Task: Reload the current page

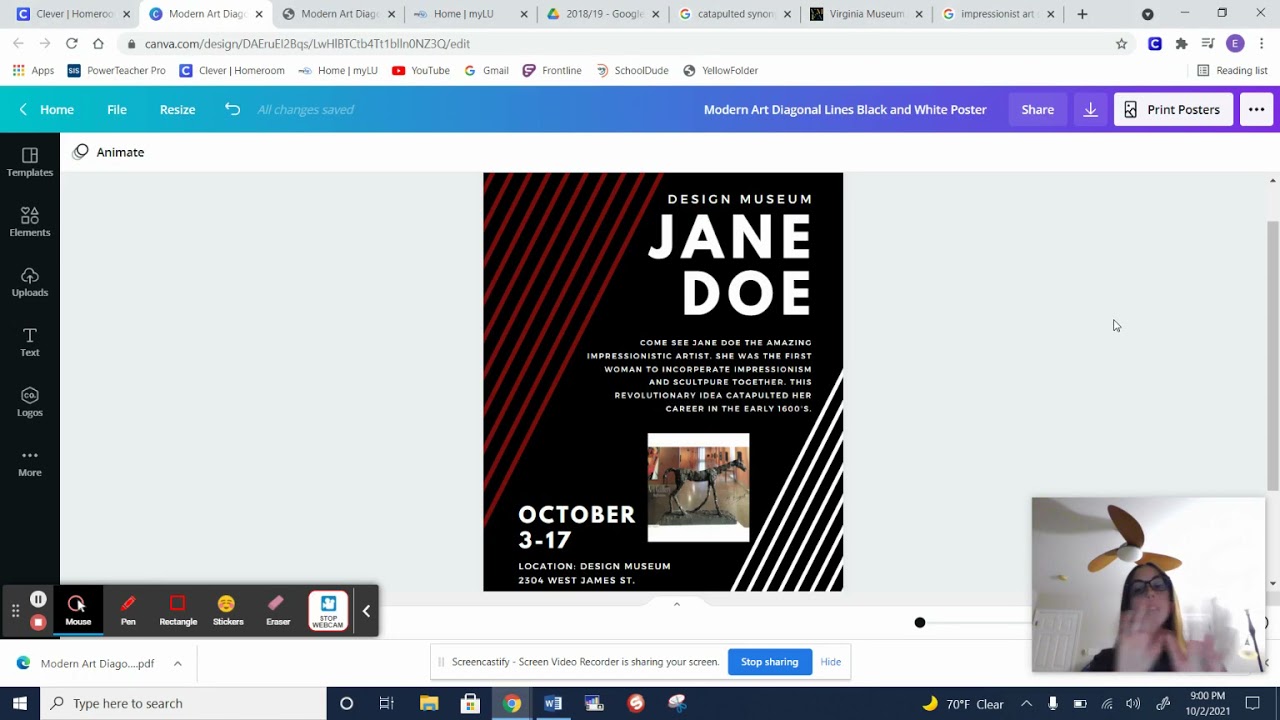Action: [72, 44]
